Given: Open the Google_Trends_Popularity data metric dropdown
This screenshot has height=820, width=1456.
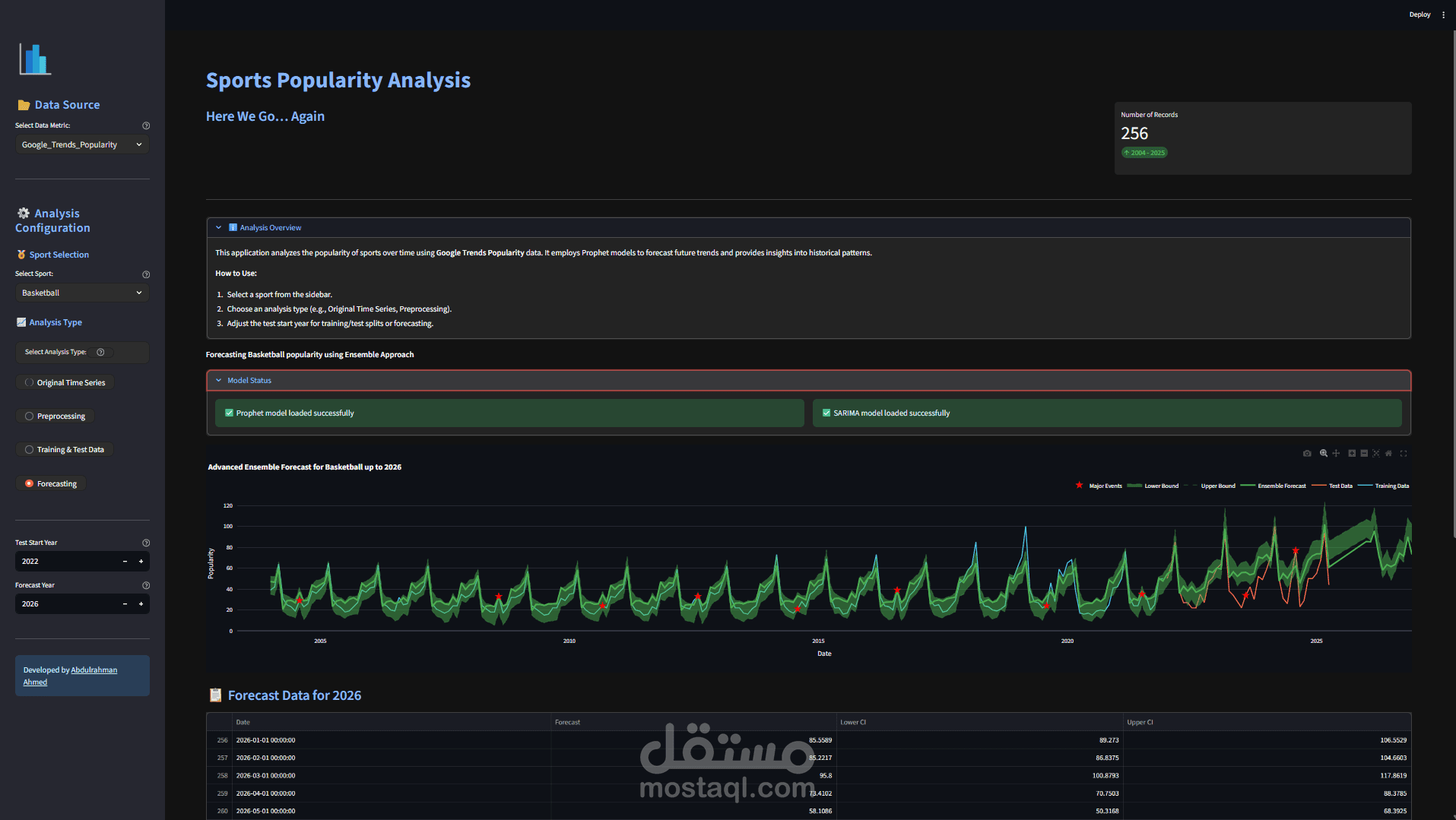Looking at the screenshot, I should tap(82, 144).
